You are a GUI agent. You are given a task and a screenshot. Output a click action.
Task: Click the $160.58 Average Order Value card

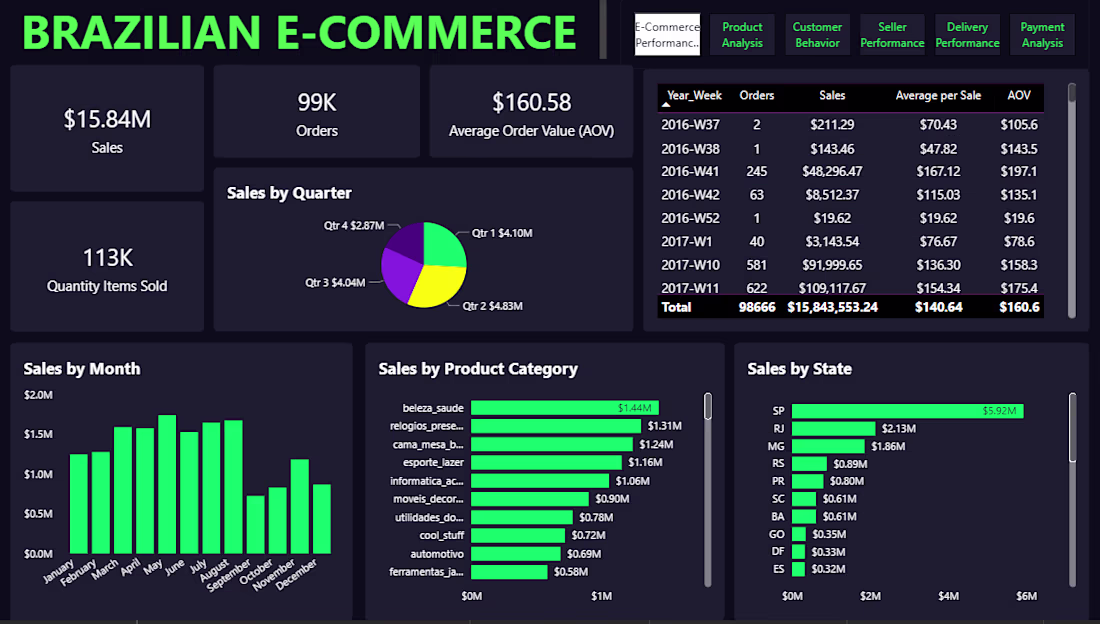point(531,112)
